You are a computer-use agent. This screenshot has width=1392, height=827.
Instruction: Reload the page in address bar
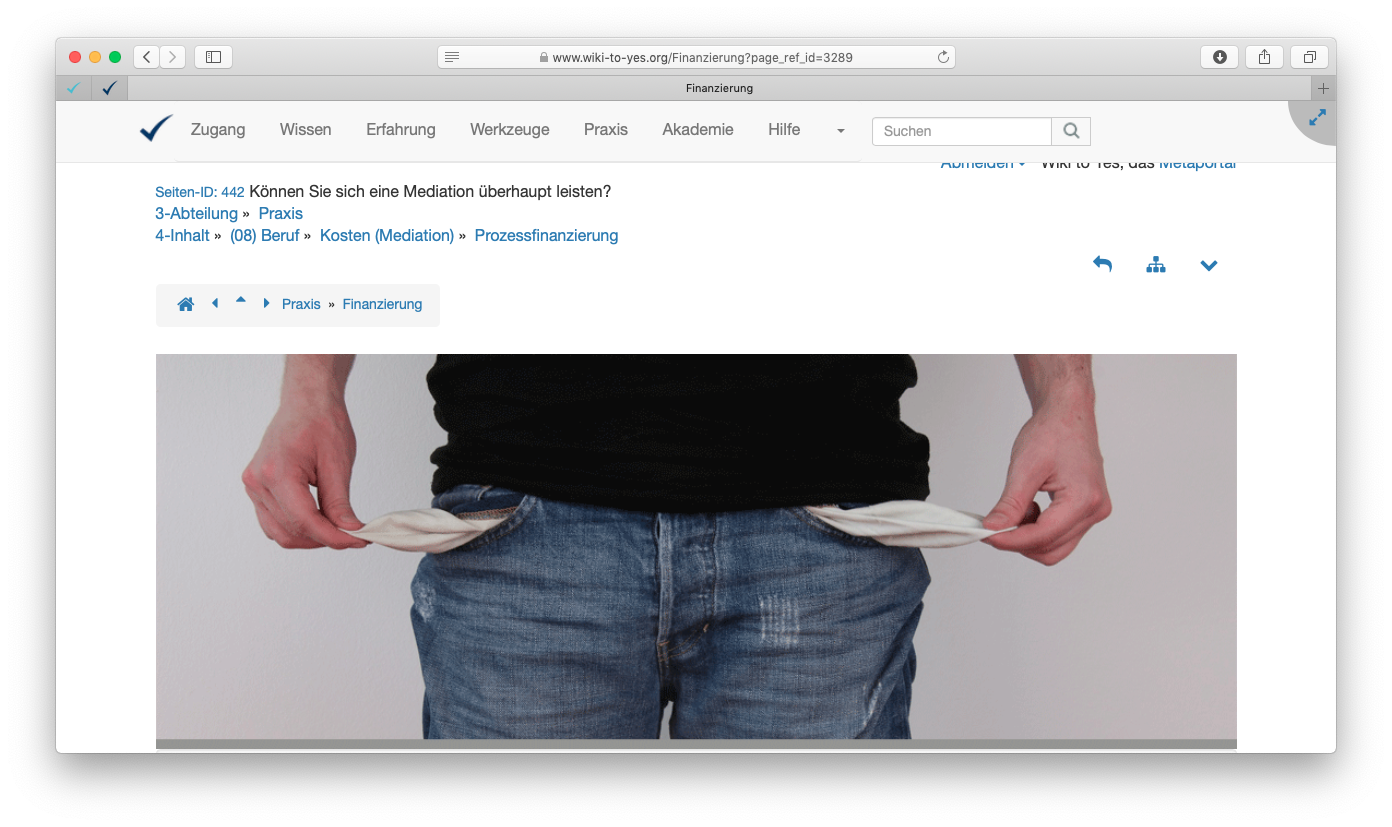[942, 57]
